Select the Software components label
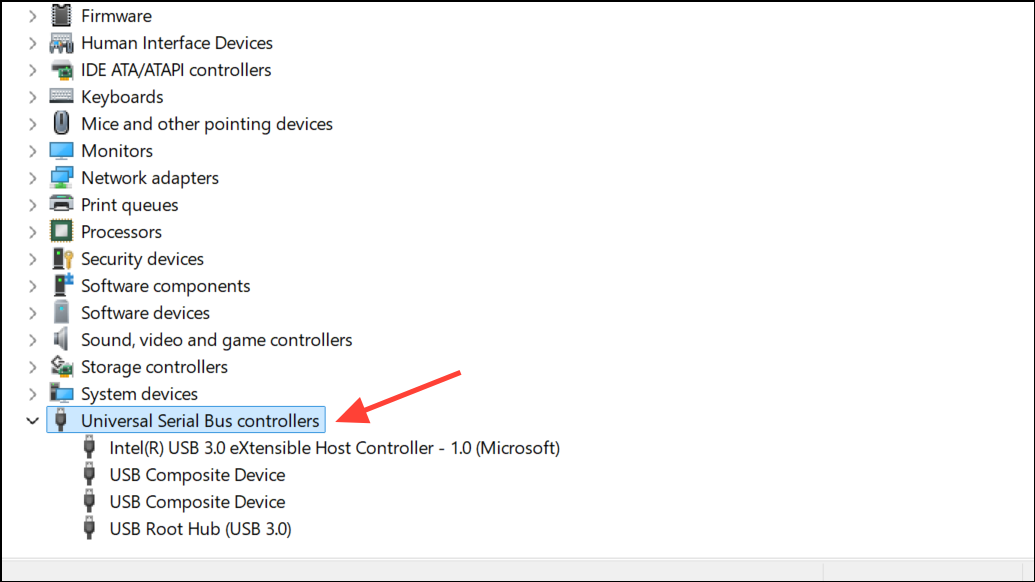 point(165,286)
